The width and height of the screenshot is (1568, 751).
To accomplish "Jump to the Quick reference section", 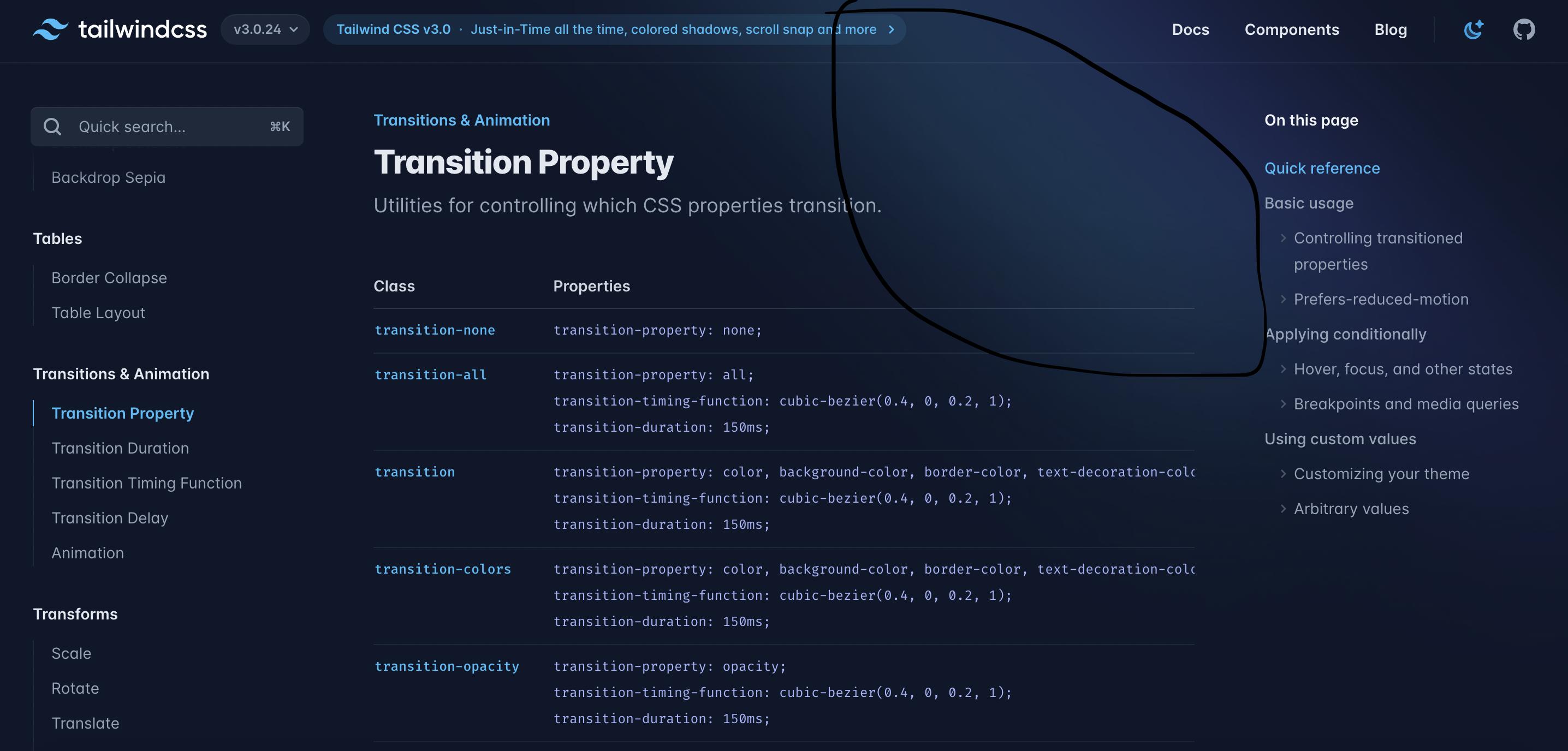I will 1322,168.
